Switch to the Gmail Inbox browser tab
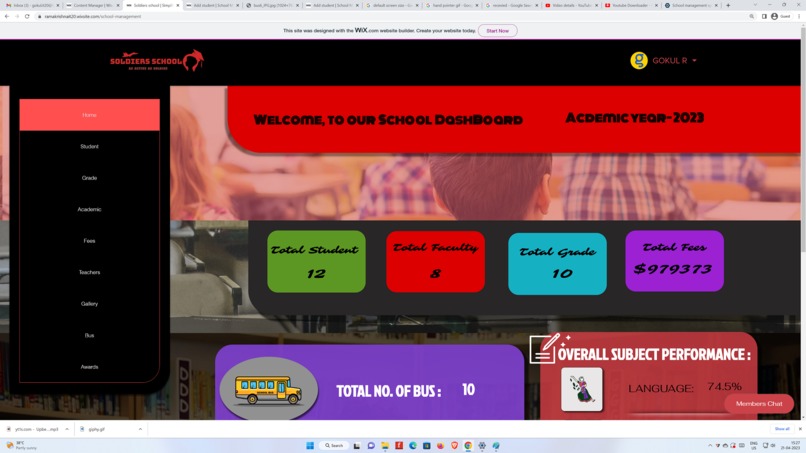This screenshot has height=453, width=806. pyautogui.click(x=31, y=5)
